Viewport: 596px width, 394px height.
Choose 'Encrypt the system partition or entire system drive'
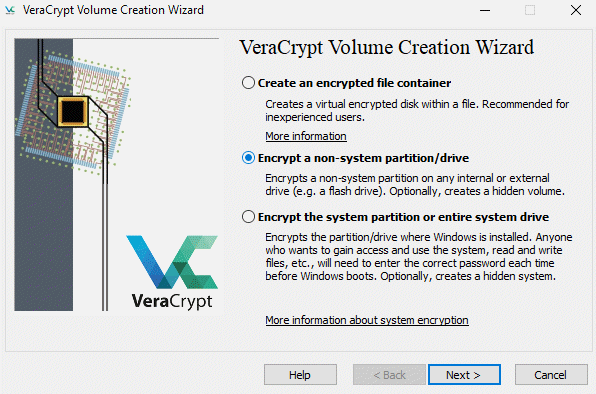[248, 217]
